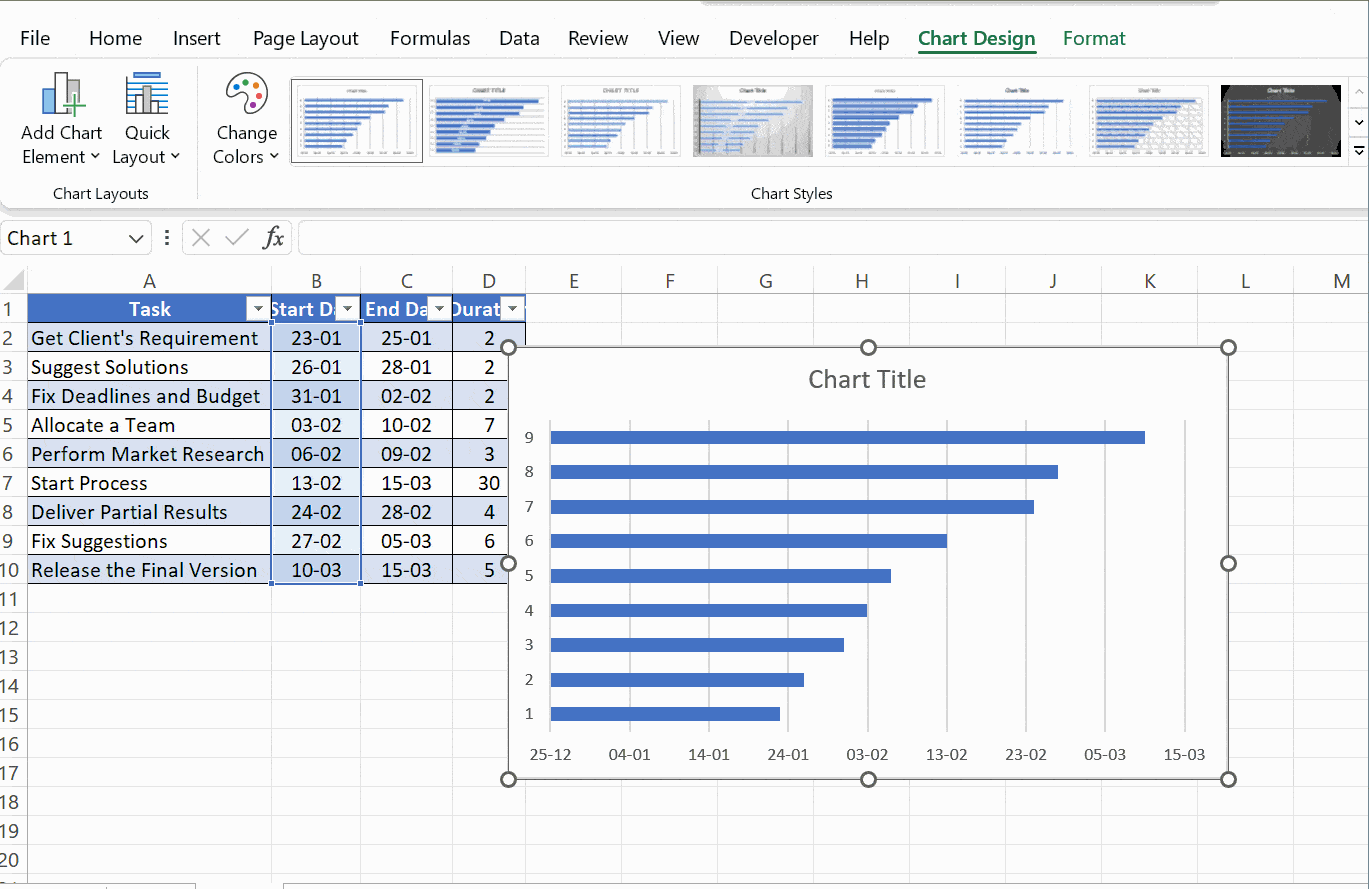Open the View tab
Viewport: 1369px width, 889px height.
[x=678, y=38]
